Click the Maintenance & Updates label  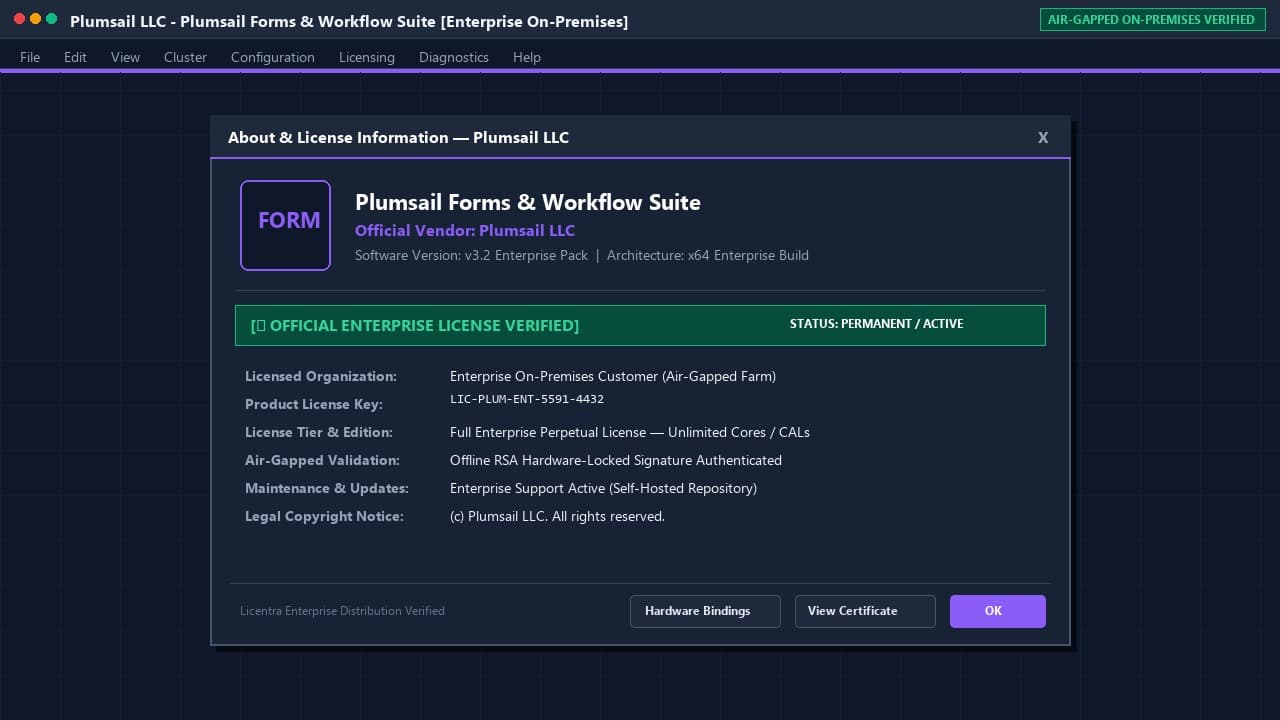click(327, 489)
